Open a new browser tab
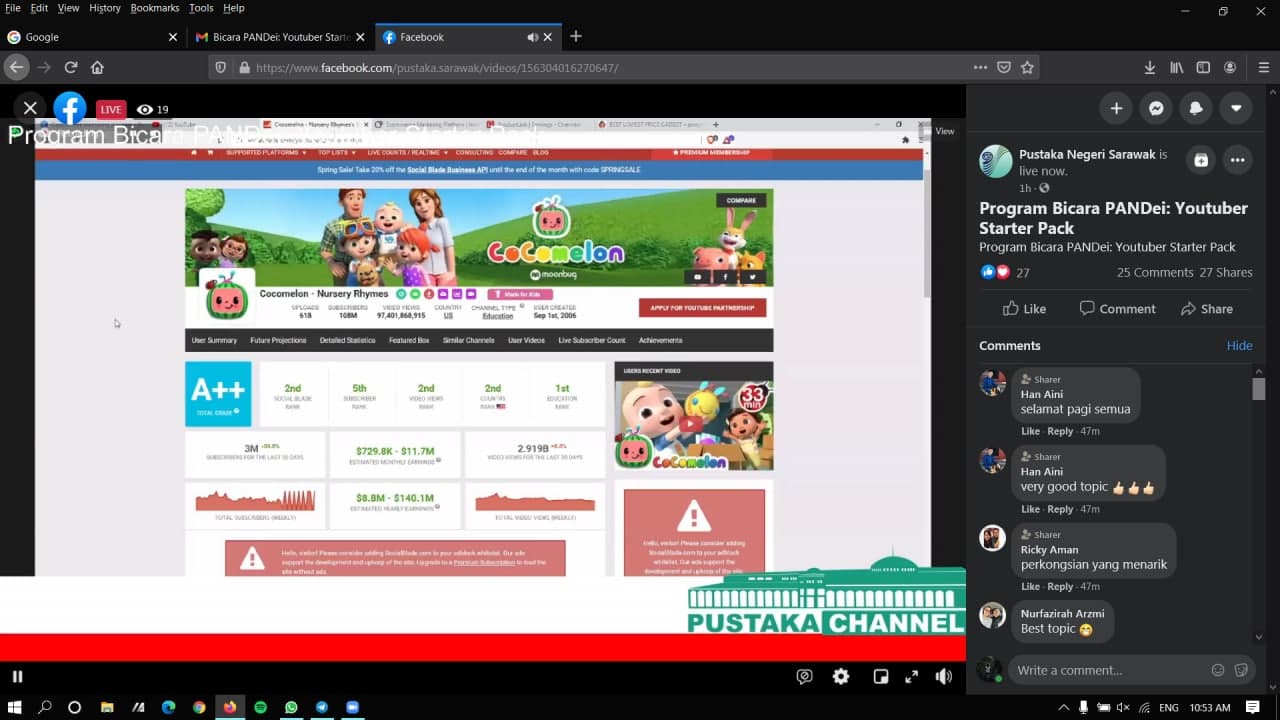The width and height of the screenshot is (1280, 720). tap(575, 36)
